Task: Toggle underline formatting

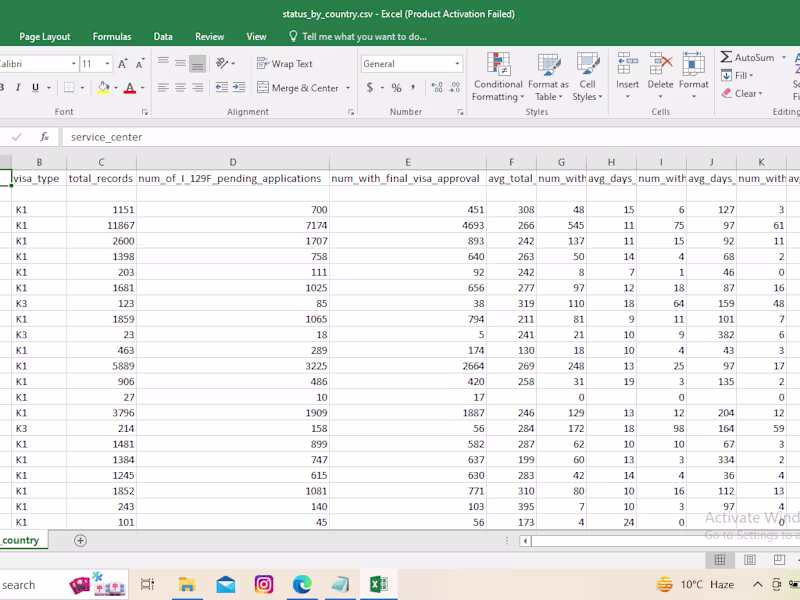Action: (35, 88)
